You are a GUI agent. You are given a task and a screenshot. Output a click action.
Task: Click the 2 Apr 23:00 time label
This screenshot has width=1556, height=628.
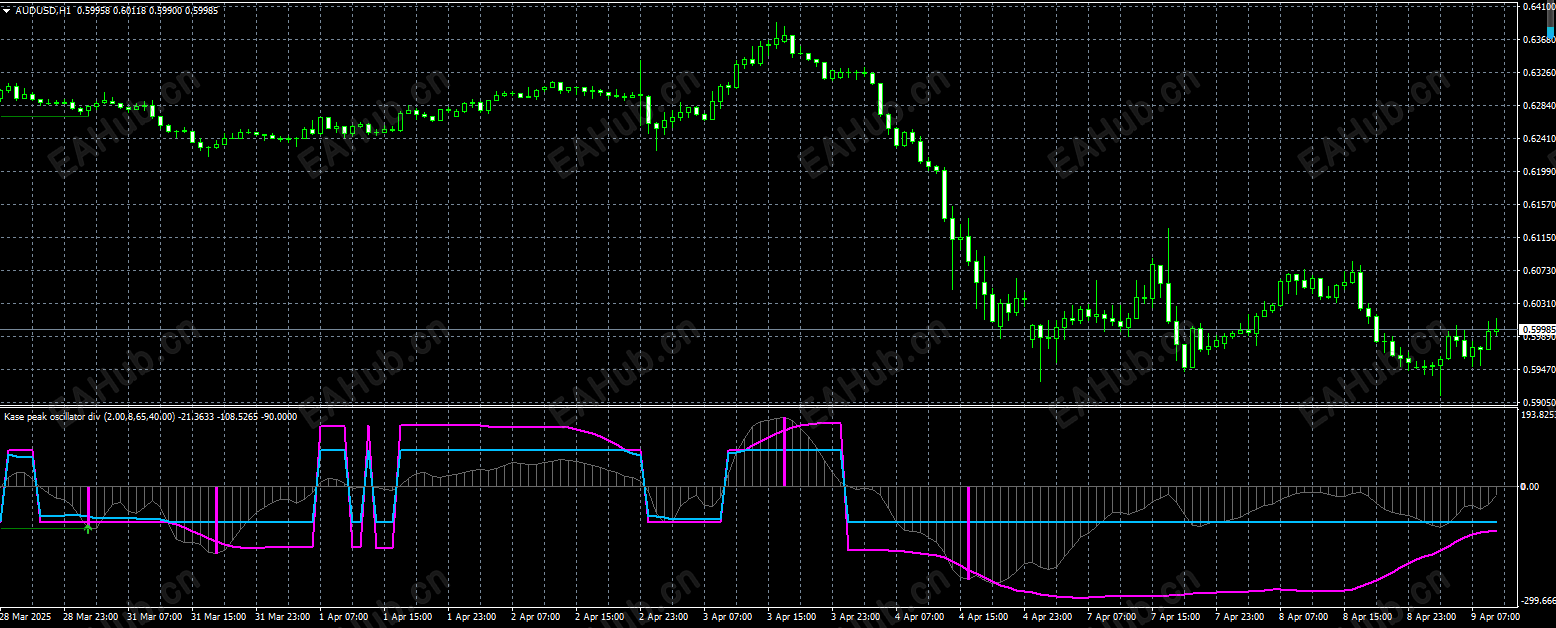[664, 617]
